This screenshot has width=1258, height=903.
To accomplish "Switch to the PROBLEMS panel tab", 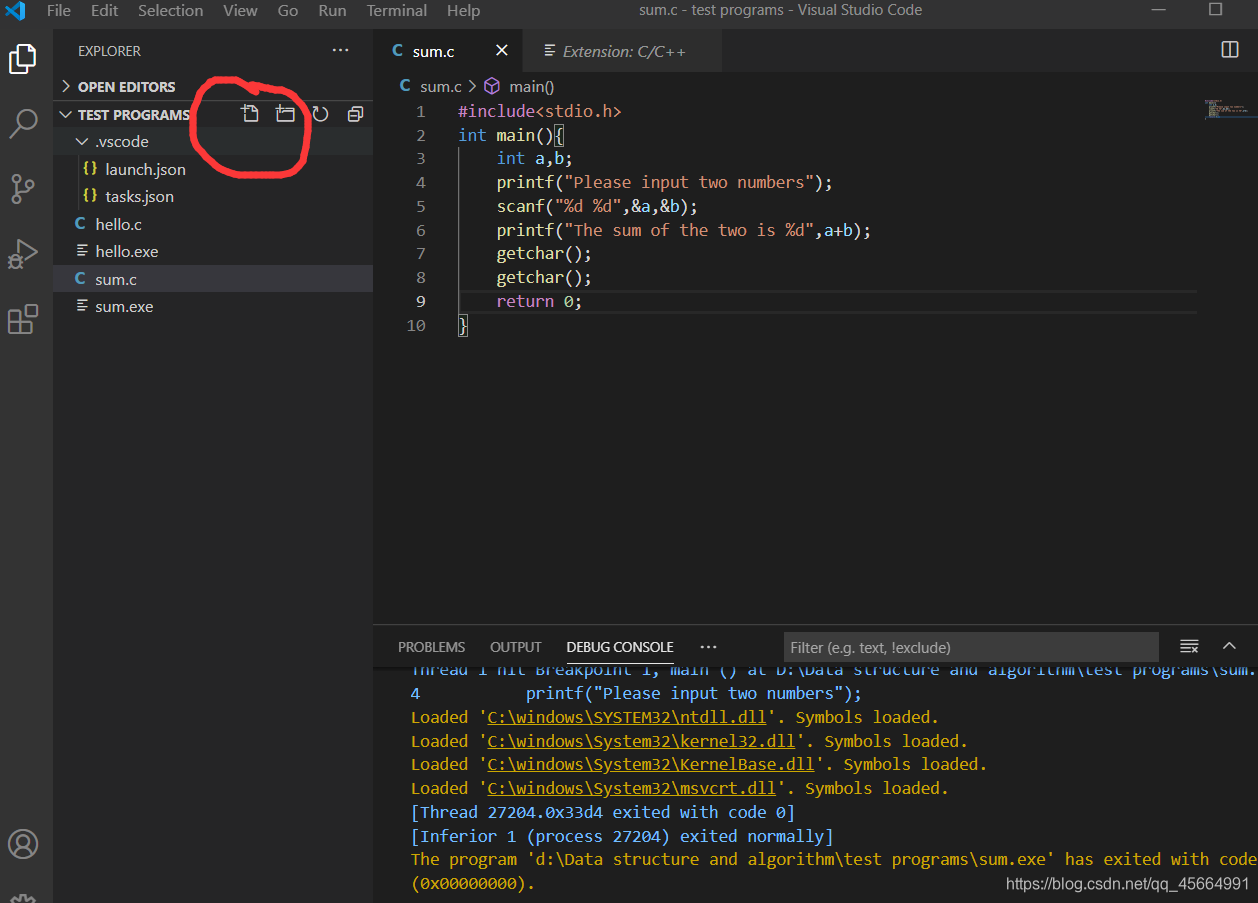I will point(431,647).
